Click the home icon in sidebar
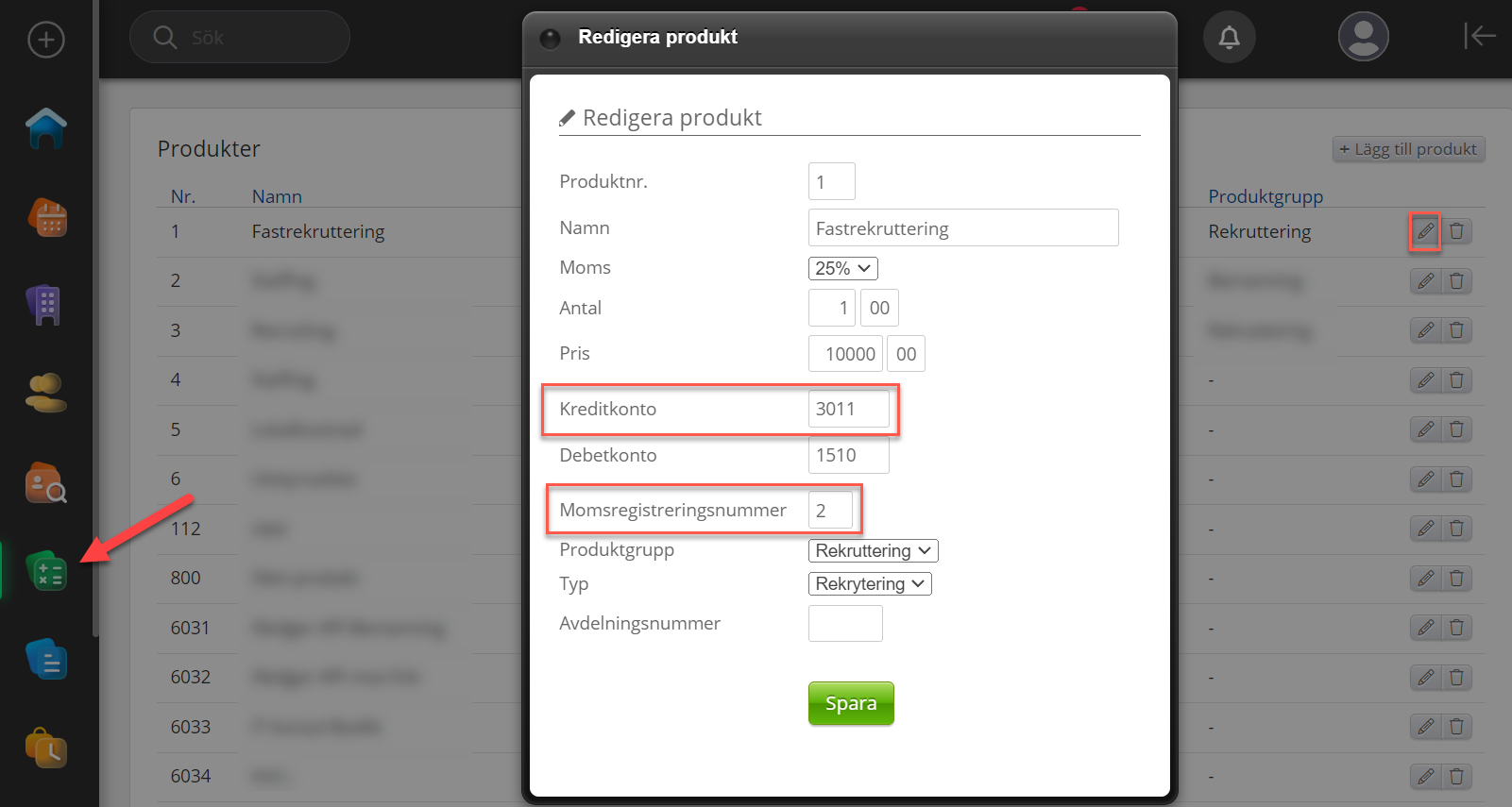The width and height of the screenshot is (1512, 807). 46,128
